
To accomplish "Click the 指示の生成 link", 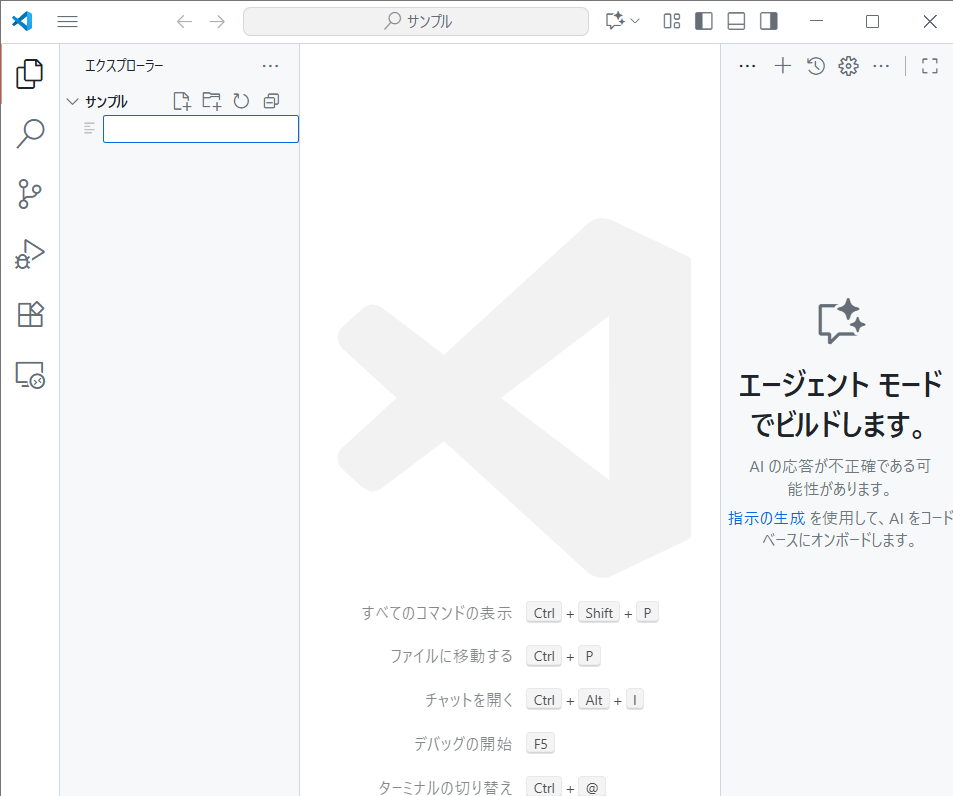I will (x=766, y=518).
